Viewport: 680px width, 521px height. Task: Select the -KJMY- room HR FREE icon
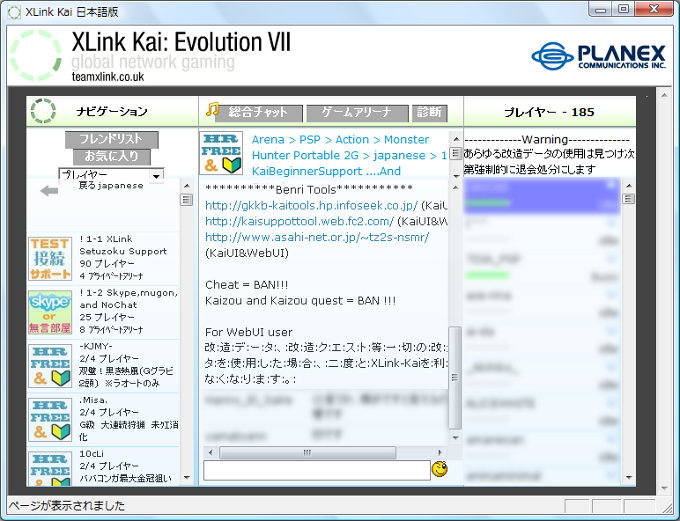(49, 365)
